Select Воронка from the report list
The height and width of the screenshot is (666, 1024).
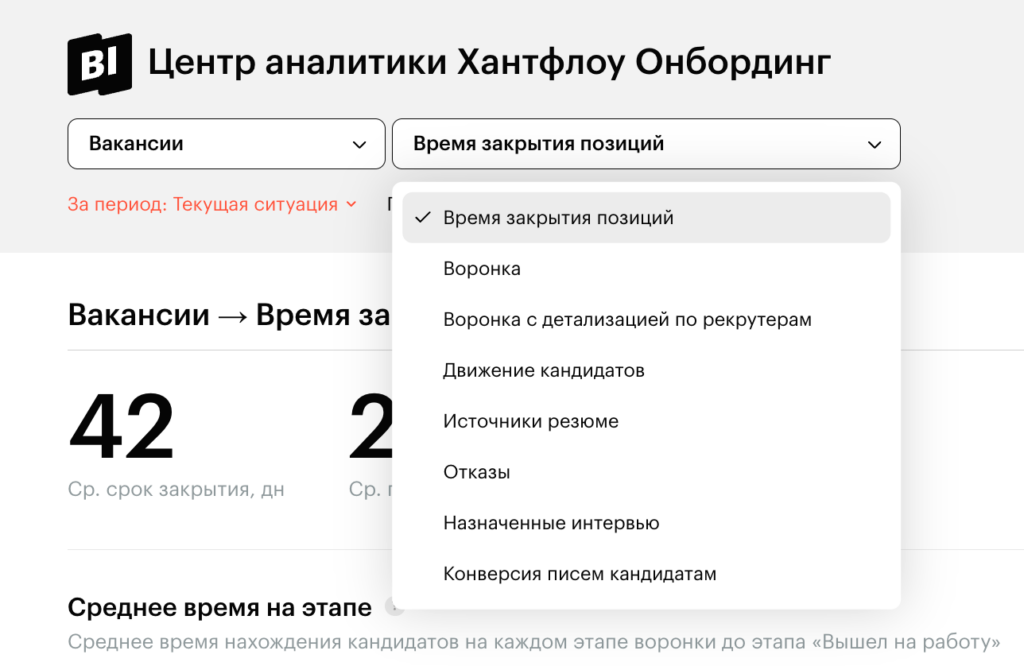click(481, 269)
